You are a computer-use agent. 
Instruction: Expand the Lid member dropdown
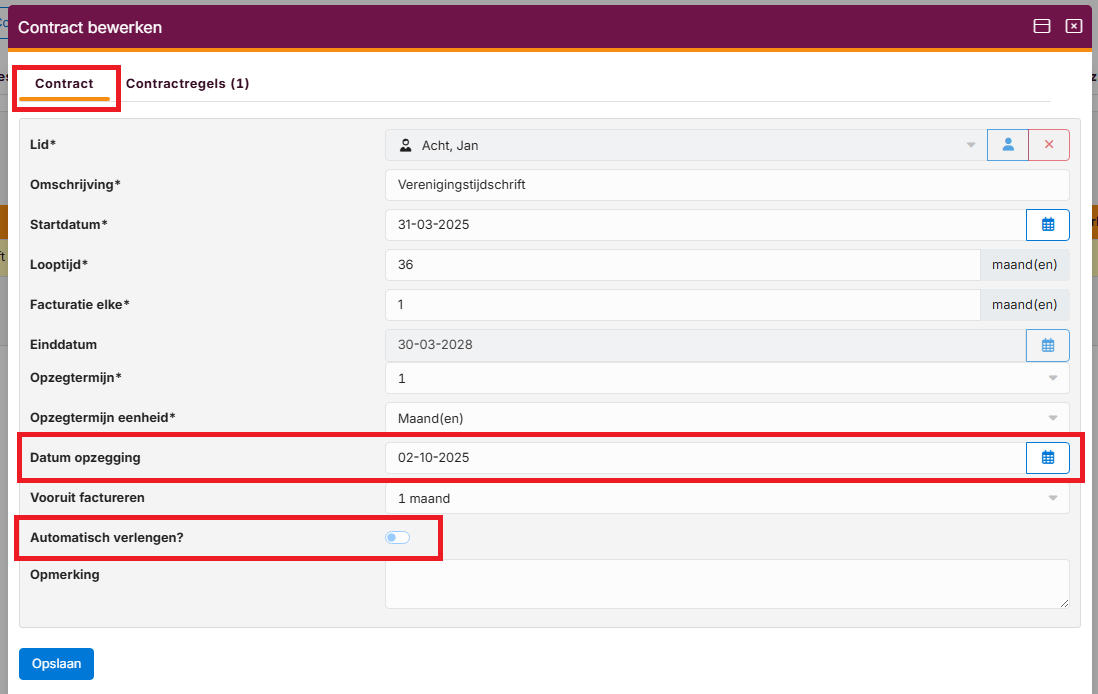click(x=970, y=146)
